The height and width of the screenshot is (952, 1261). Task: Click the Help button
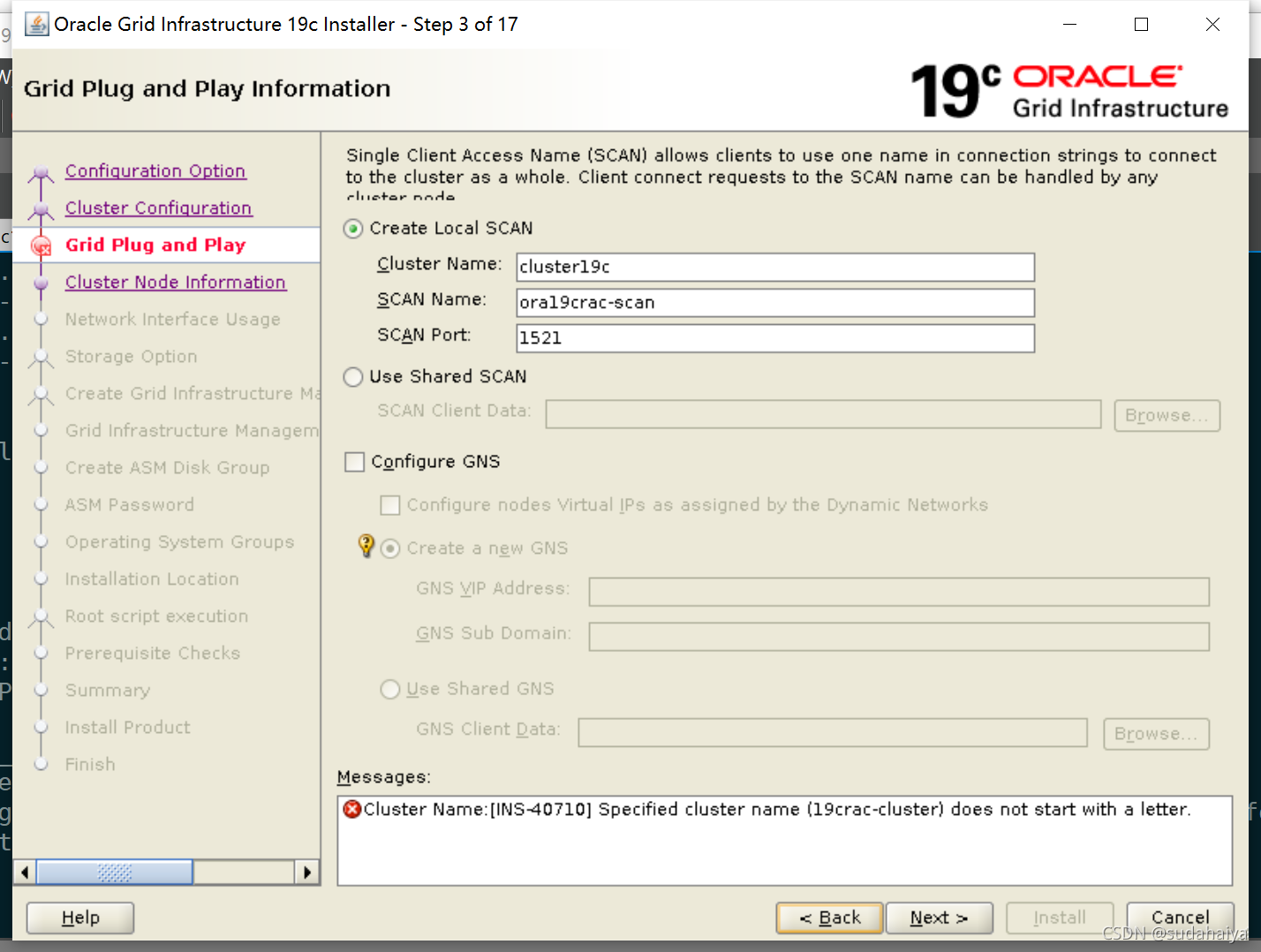click(80, 918)
